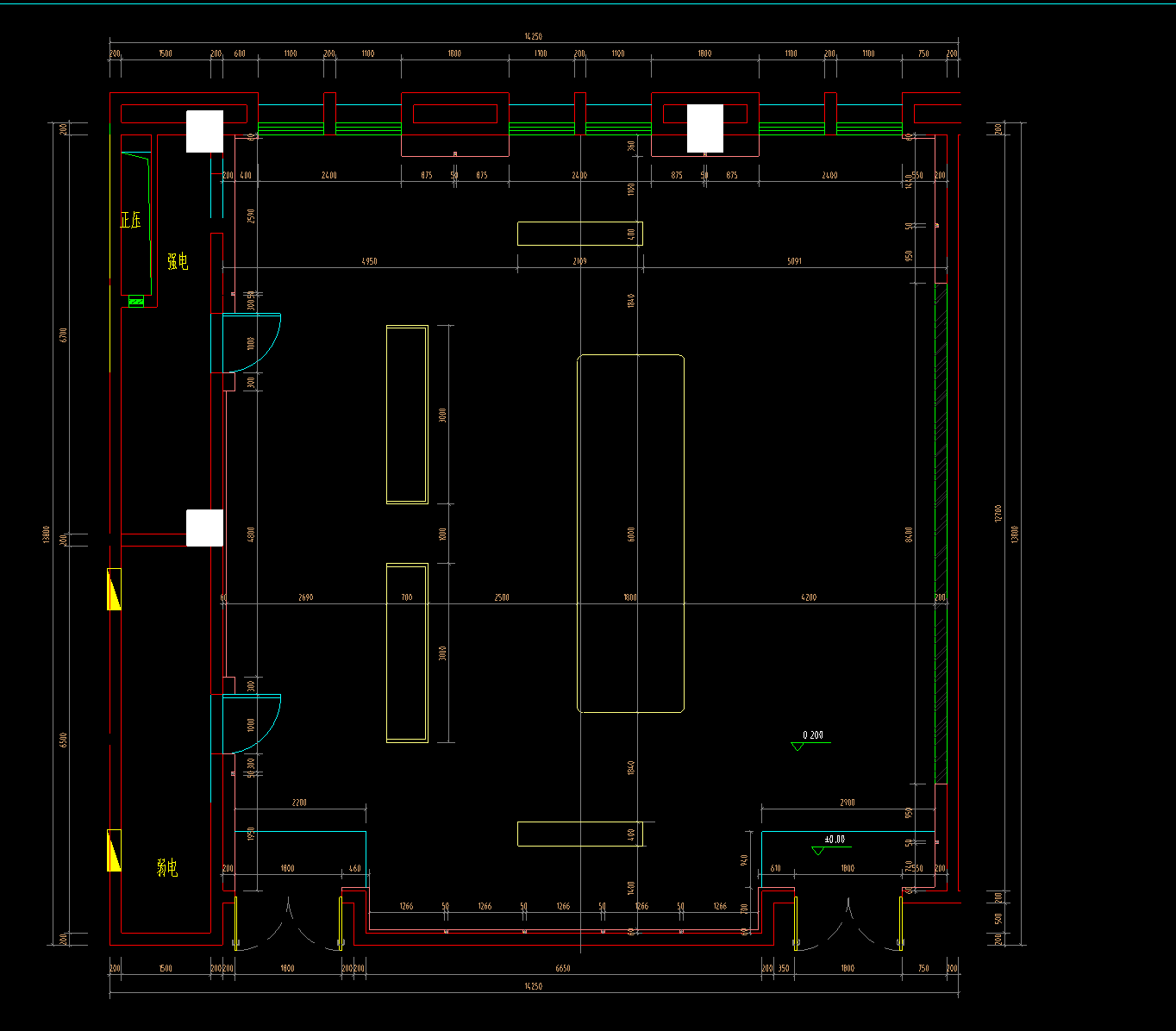1176x1031 pixels.
Task: Select the 6000 vertical dimension text
Action: pos(631,534)
